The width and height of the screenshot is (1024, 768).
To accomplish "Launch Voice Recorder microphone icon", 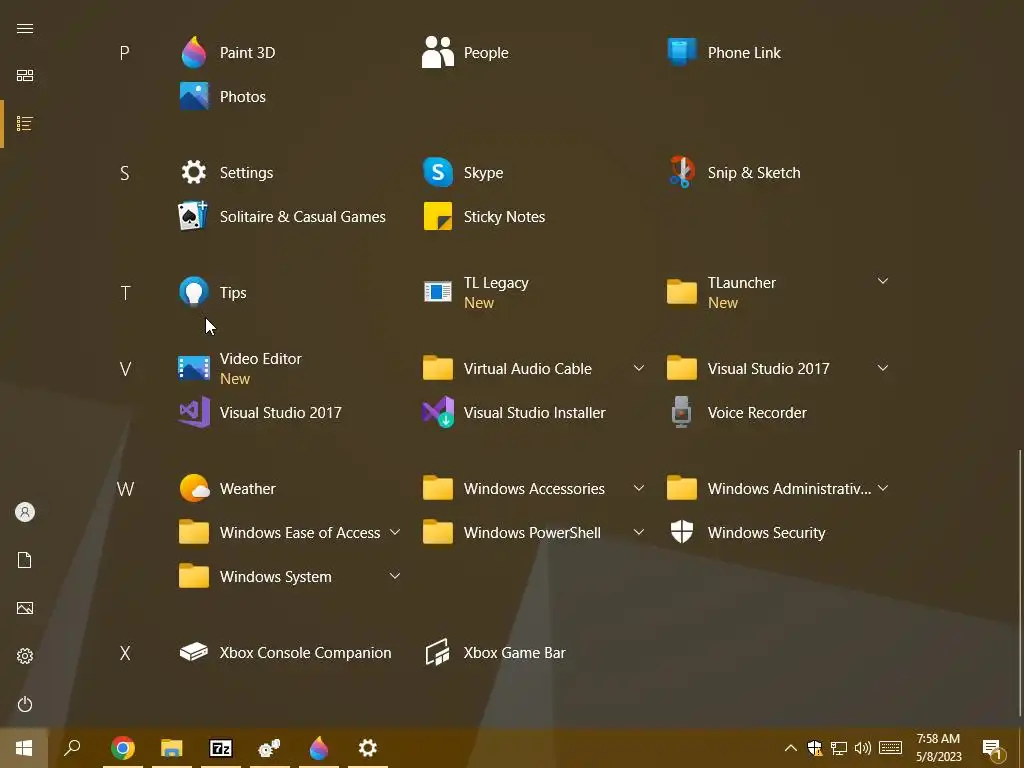I will (681, 412).
